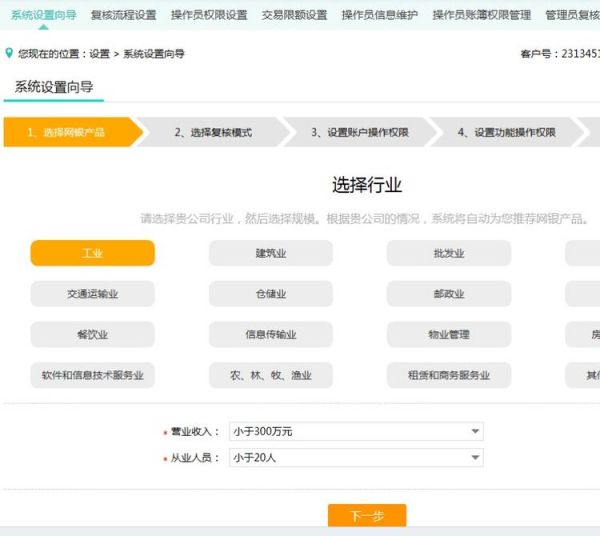This screenshot has height=536, width=600.
Task: Open the 营业收入 dropdown list
Action: [x=355, y=431]
